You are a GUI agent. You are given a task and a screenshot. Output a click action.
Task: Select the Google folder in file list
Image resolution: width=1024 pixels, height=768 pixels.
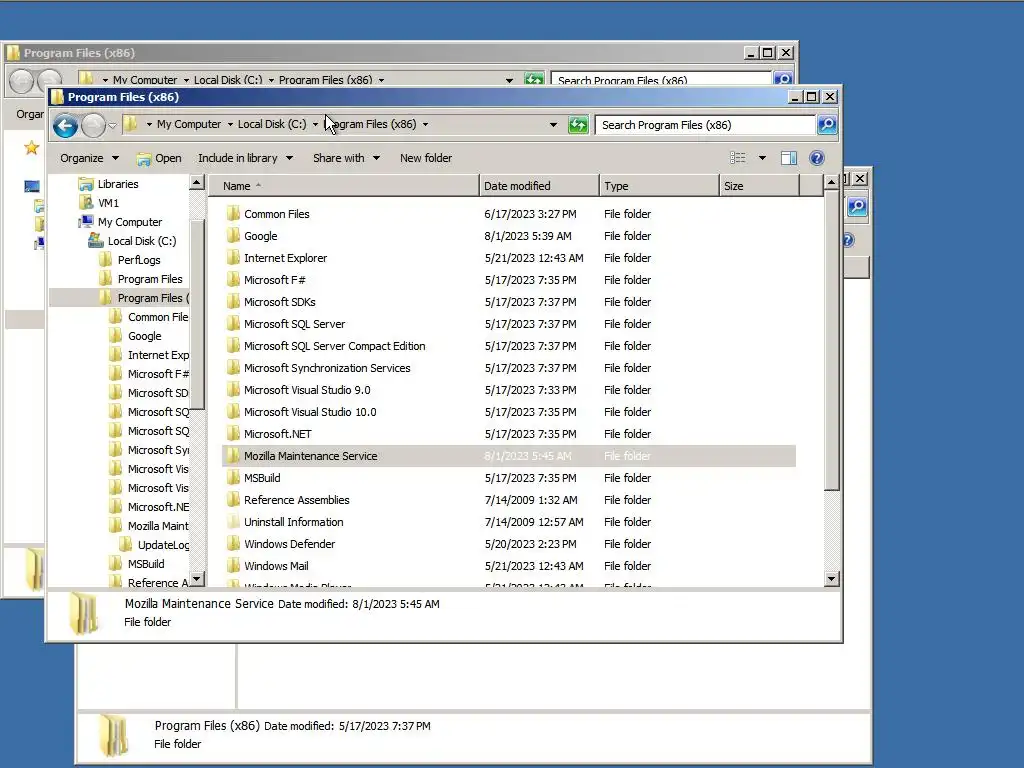(x=509, y=236)
